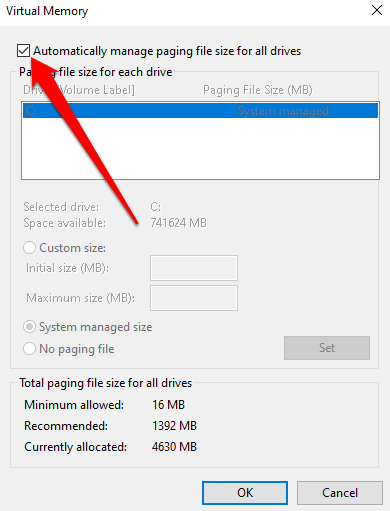Click the Currently allocated 4630 MB value

[x=174, y=447]
